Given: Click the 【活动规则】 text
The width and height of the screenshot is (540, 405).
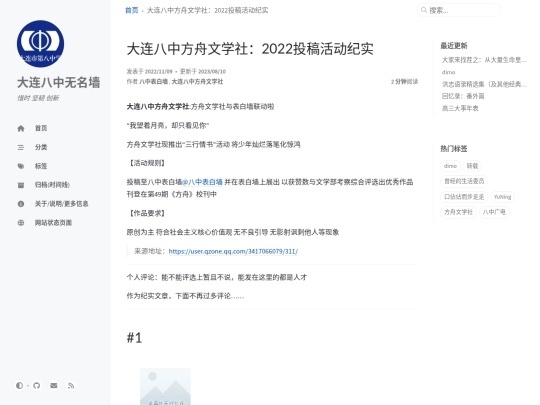Looking at the screenshot, I should coord(147,163).
